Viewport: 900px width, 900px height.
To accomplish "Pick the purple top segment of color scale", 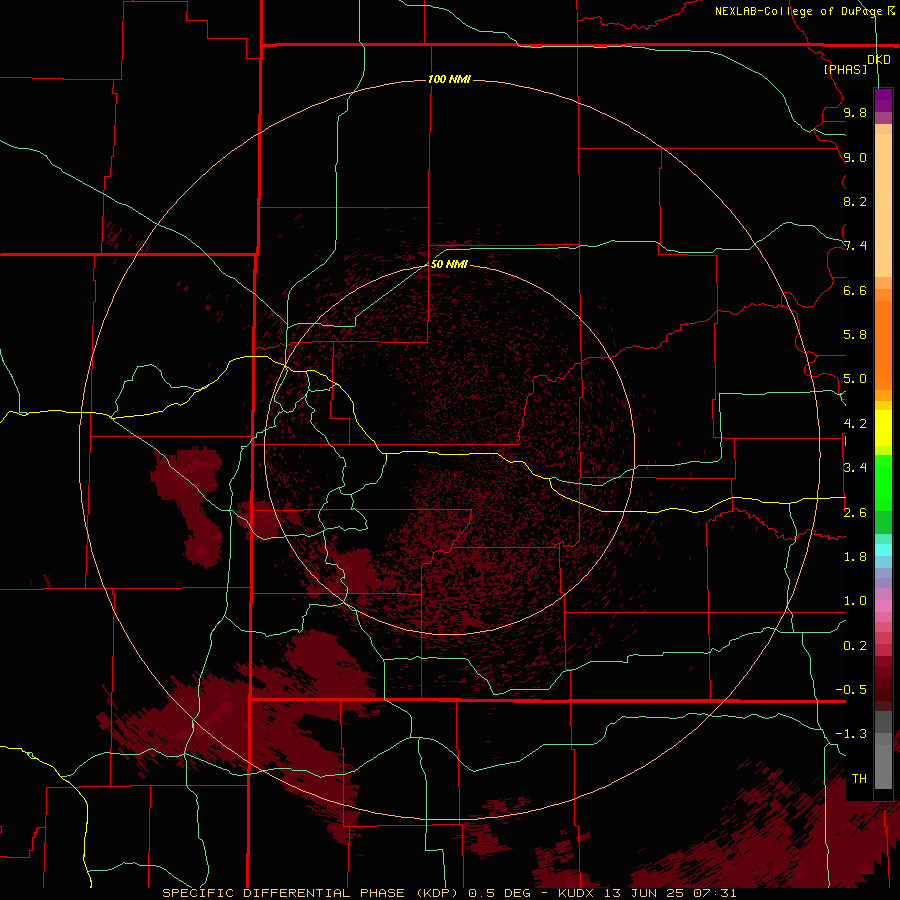I will coord(883,100).
